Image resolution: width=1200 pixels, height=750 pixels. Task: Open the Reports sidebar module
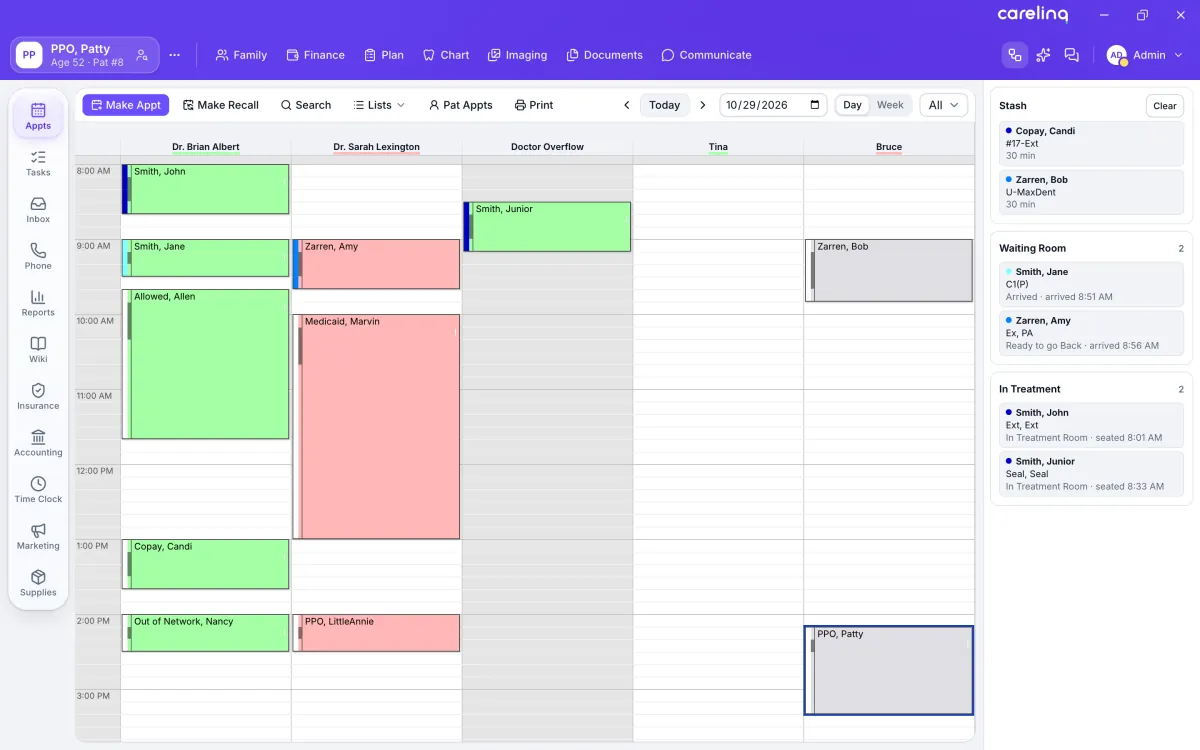pos(38,303)
